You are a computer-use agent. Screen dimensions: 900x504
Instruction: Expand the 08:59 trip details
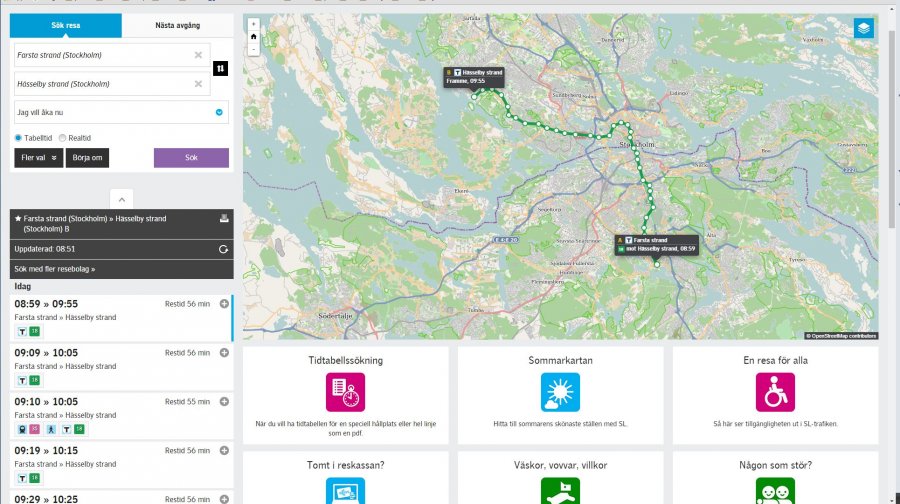coord(224,304)
